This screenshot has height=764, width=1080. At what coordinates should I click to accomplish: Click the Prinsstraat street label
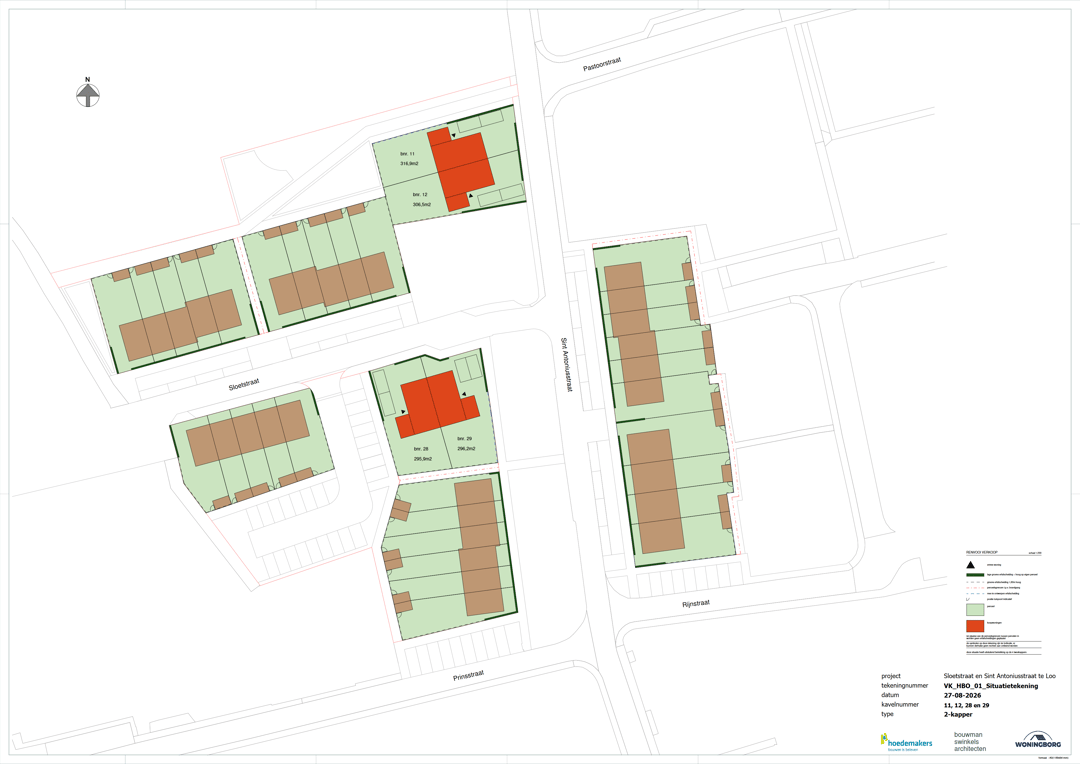[x=468, y=677]
